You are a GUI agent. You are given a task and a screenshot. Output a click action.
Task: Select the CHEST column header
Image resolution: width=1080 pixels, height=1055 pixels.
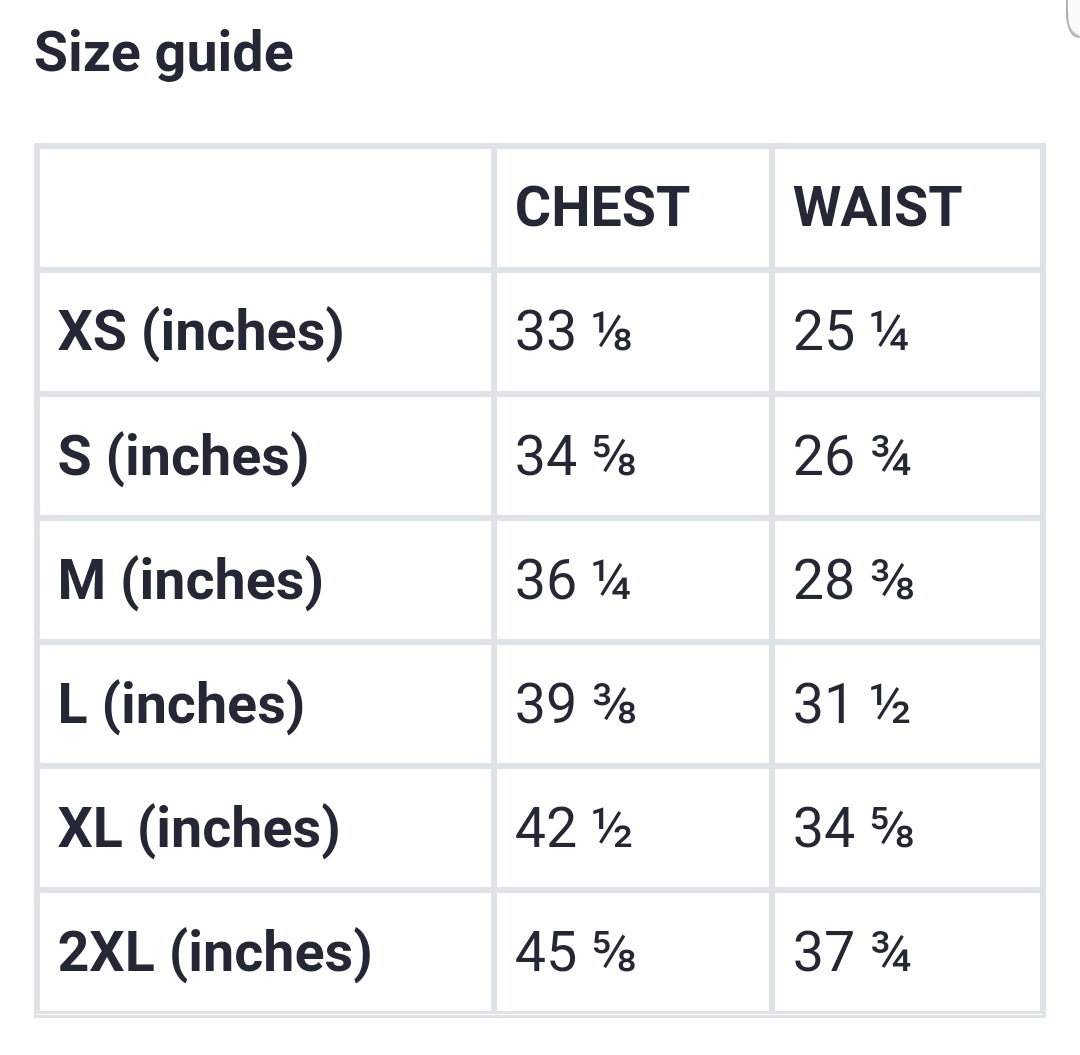(602, 207)
